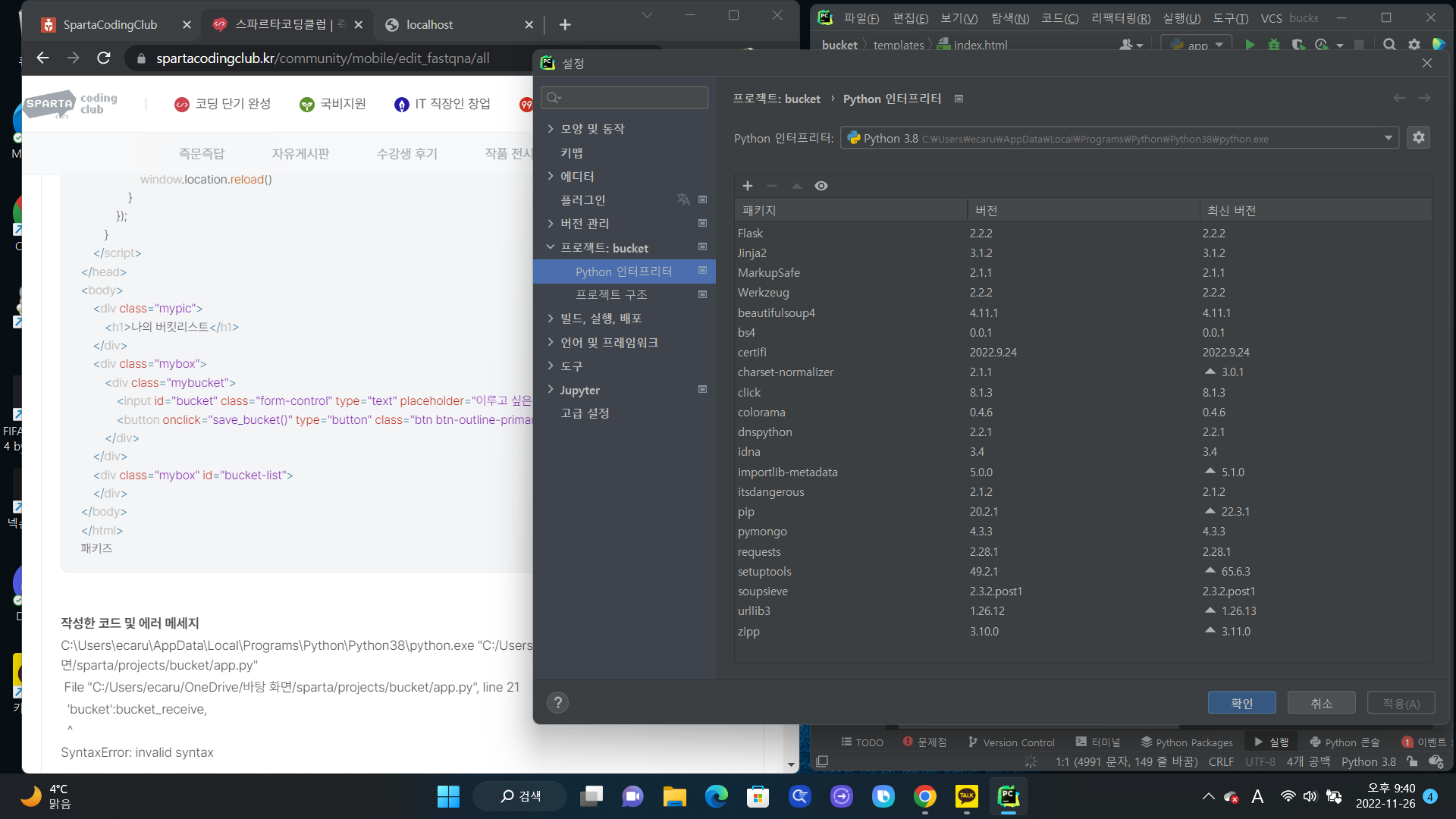
Task: Open the 코딩 단기 완성 link
Action: [223, 104]
